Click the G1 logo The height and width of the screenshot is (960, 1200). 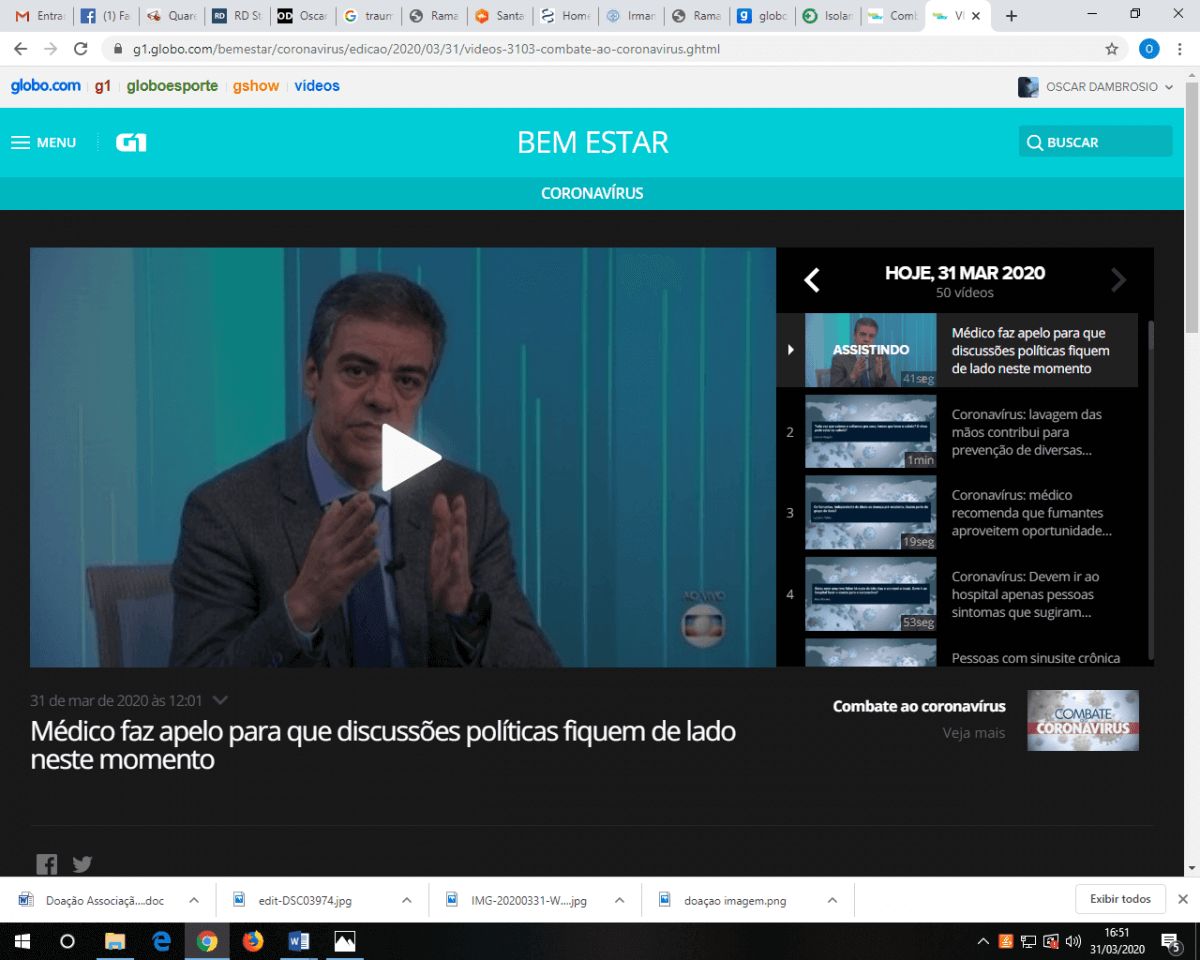coord(131,143)
